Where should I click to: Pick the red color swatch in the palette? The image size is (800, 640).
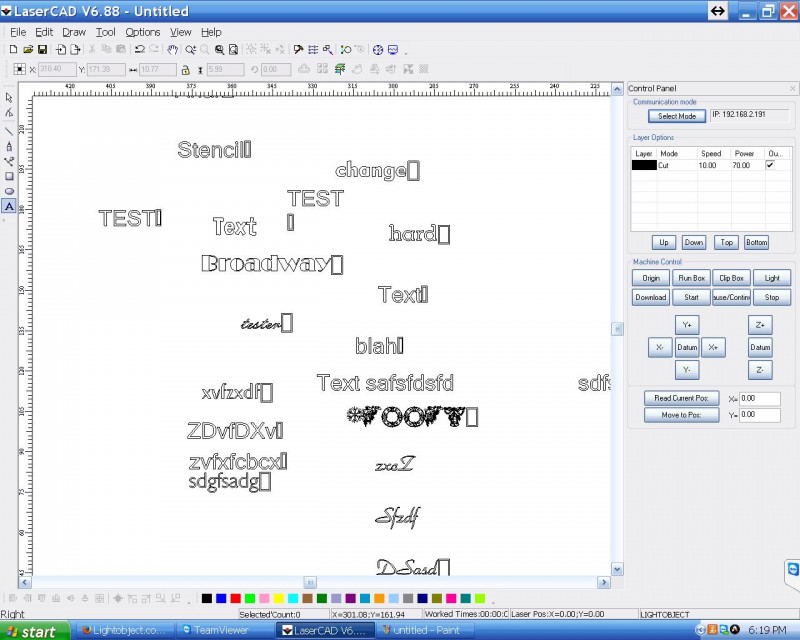235,598
